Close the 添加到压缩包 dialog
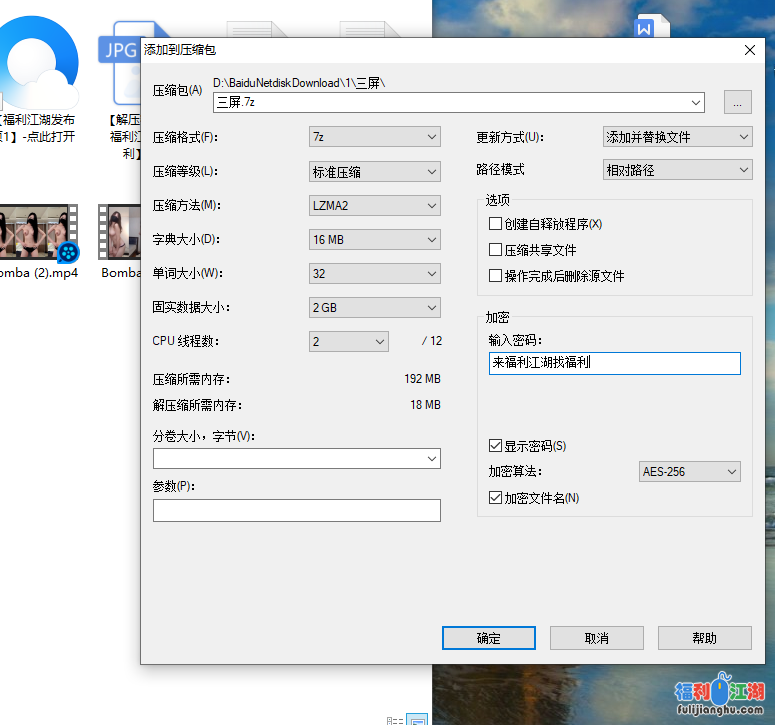The width and height of the screenshot is (775, 725). [749, 49]
